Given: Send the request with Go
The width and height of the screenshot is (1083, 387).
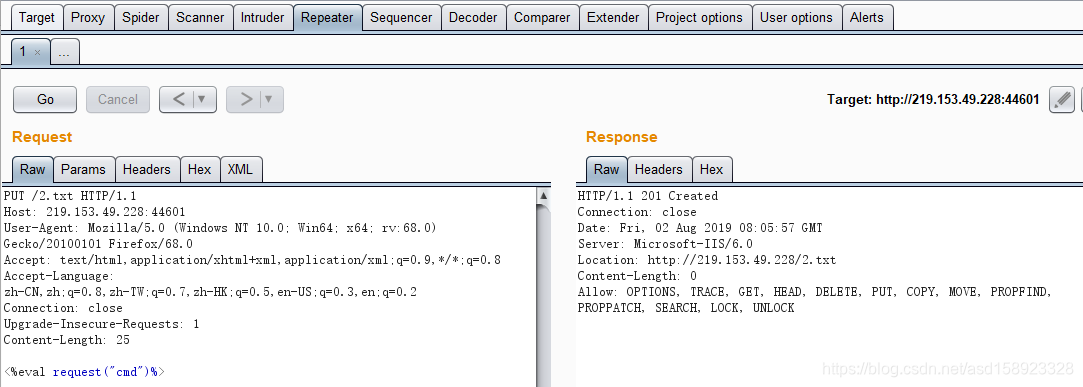Looking at the screenshot, I should pos(46,100).
